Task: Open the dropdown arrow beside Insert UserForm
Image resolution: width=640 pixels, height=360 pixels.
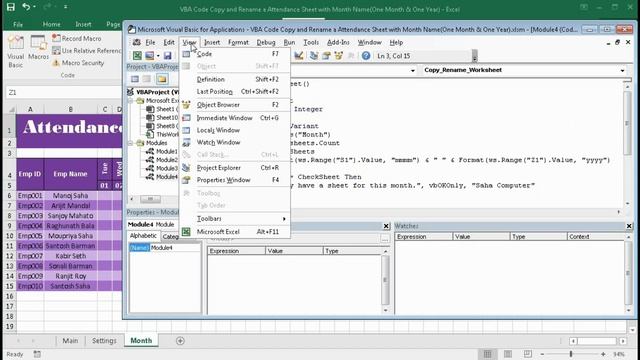Action: (158, 56)
